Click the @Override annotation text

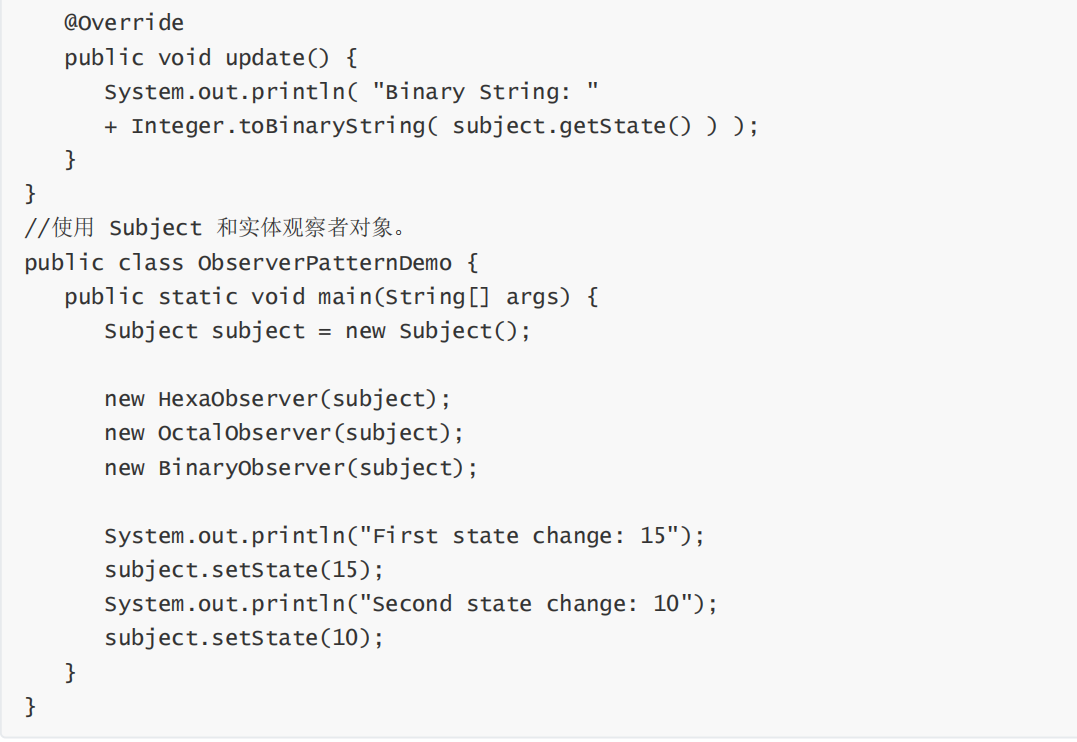(x=124, y=23)
